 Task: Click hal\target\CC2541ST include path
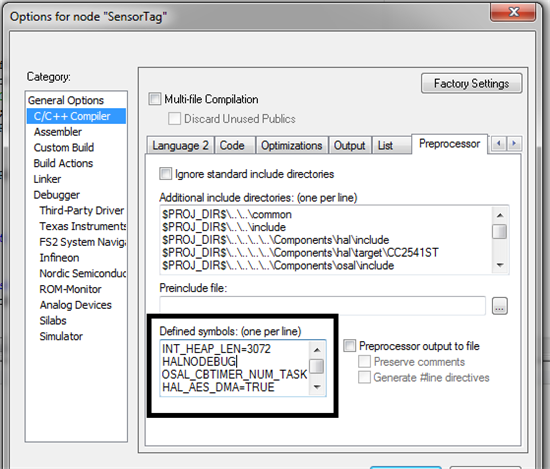tap(300, 253)
